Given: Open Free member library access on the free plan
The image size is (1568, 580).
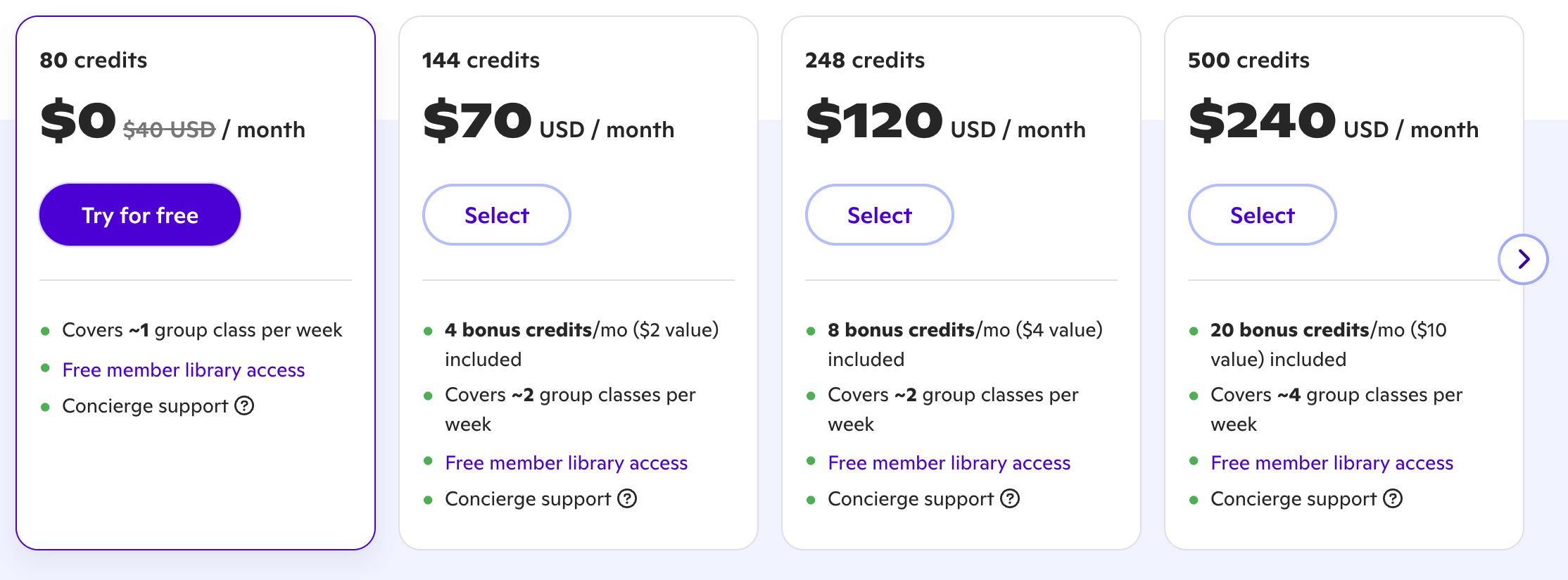Looking at the screenshot, I should pyautogui.click(x=183, y=370).
